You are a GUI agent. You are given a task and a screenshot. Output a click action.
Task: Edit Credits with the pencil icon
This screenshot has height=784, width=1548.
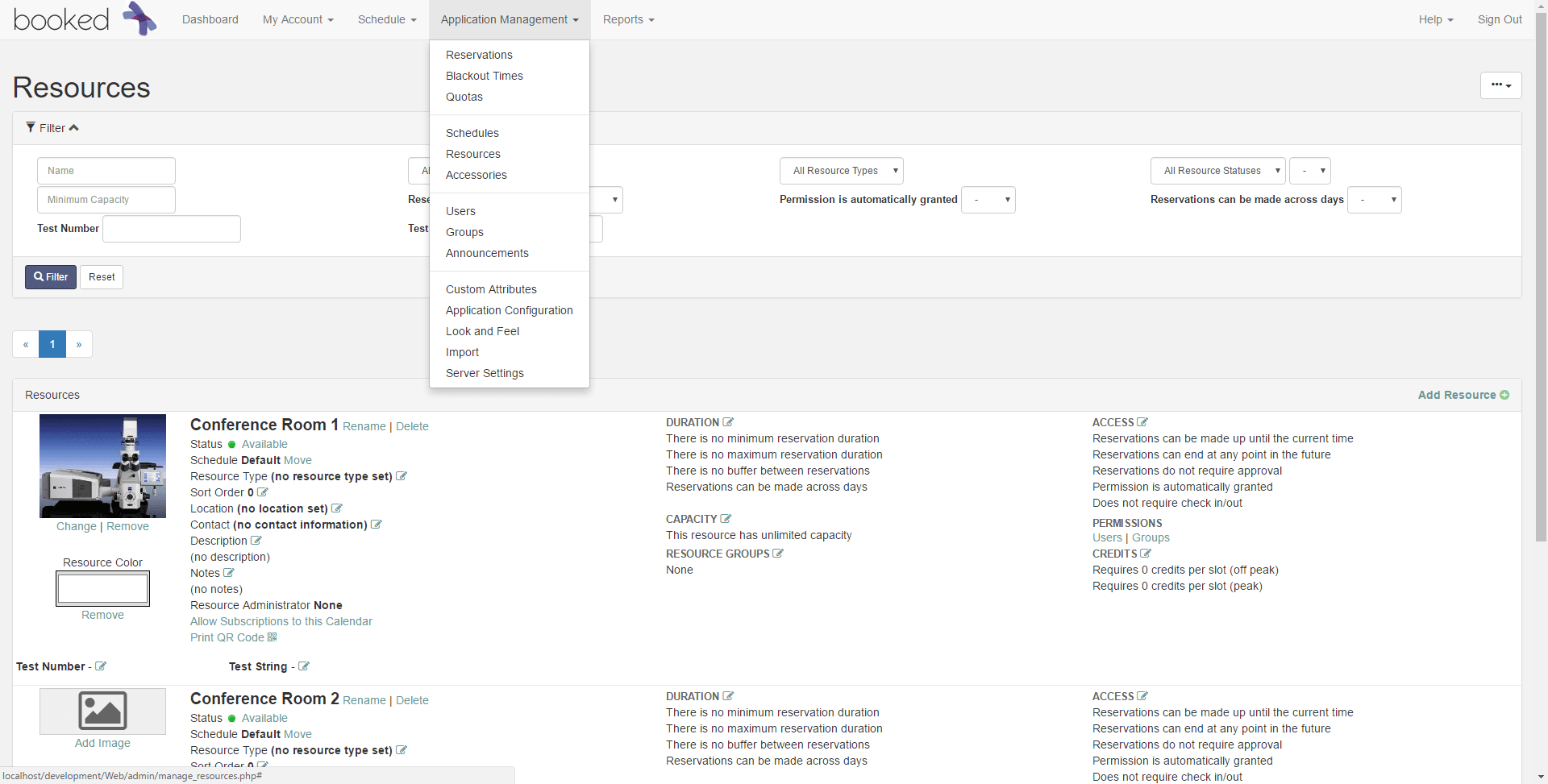point(1146,554)
